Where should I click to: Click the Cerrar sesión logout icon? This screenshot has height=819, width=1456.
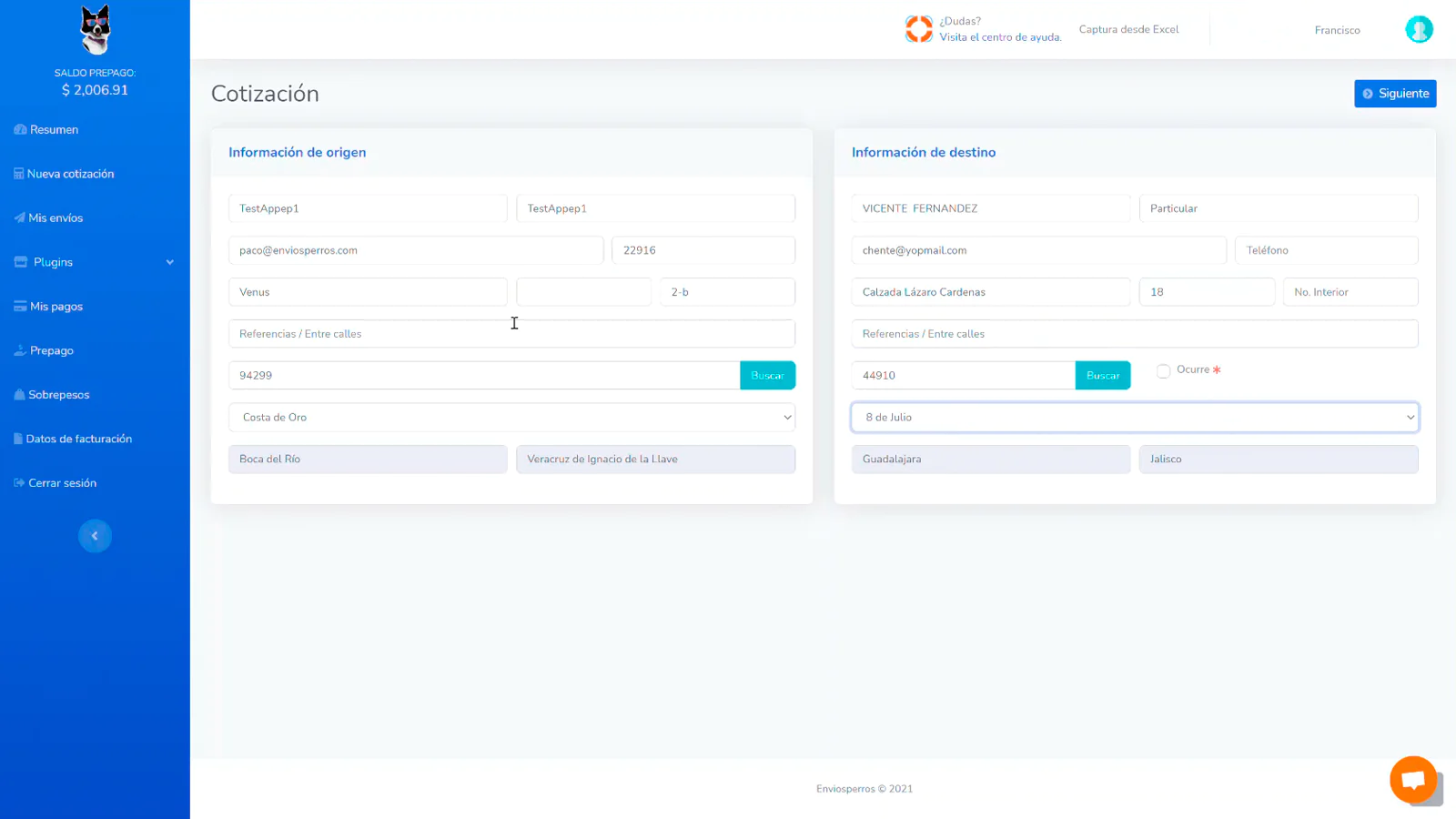(19, 483)
